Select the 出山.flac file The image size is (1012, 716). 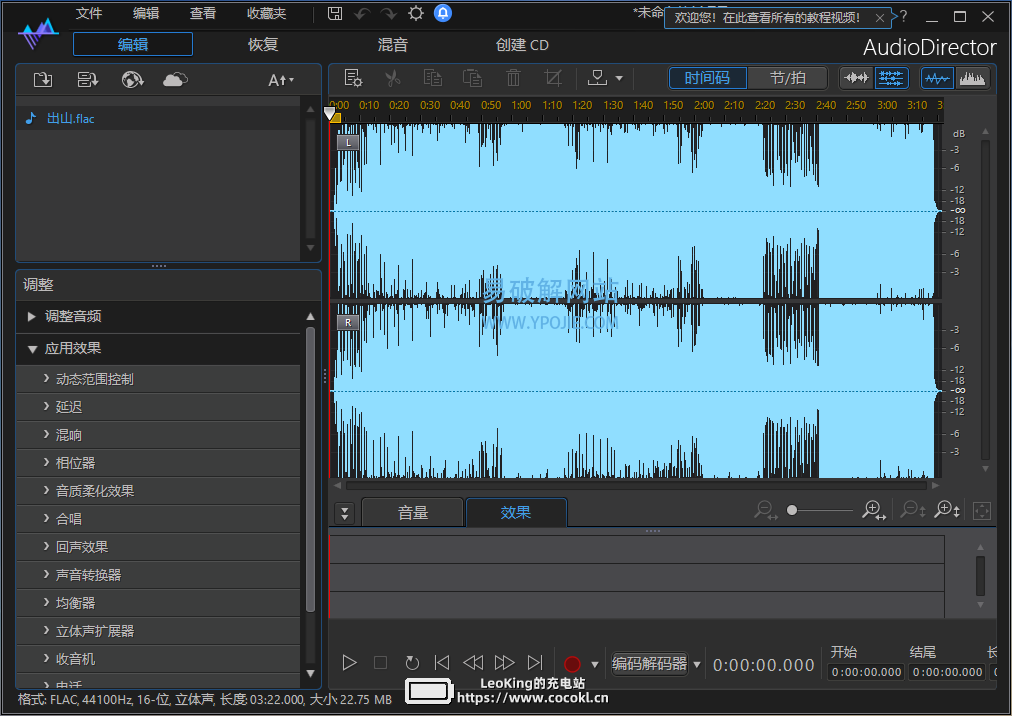point(158,119)
